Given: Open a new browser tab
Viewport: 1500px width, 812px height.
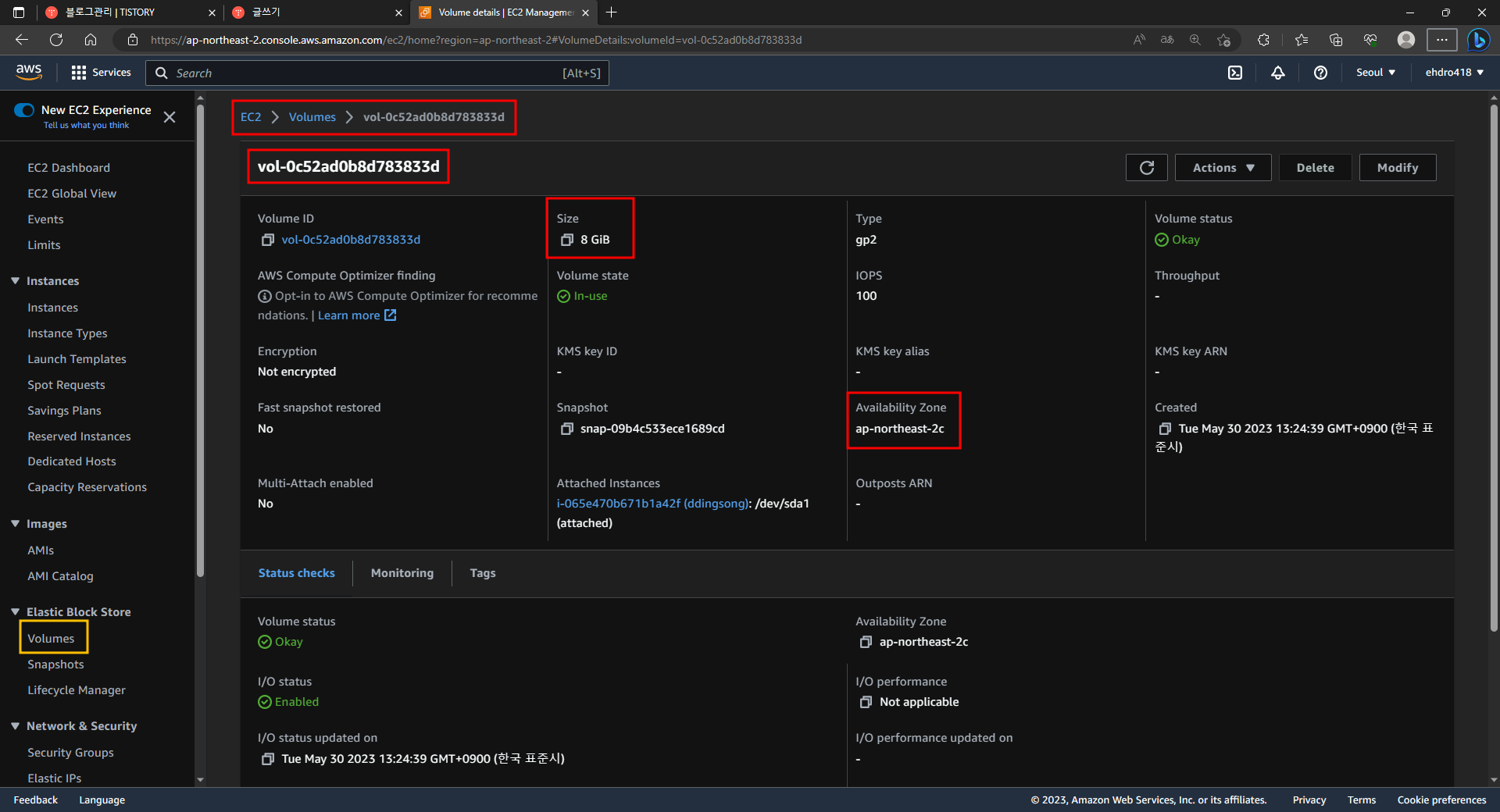Looking at the screenshot, I should [x=612, y=12].
